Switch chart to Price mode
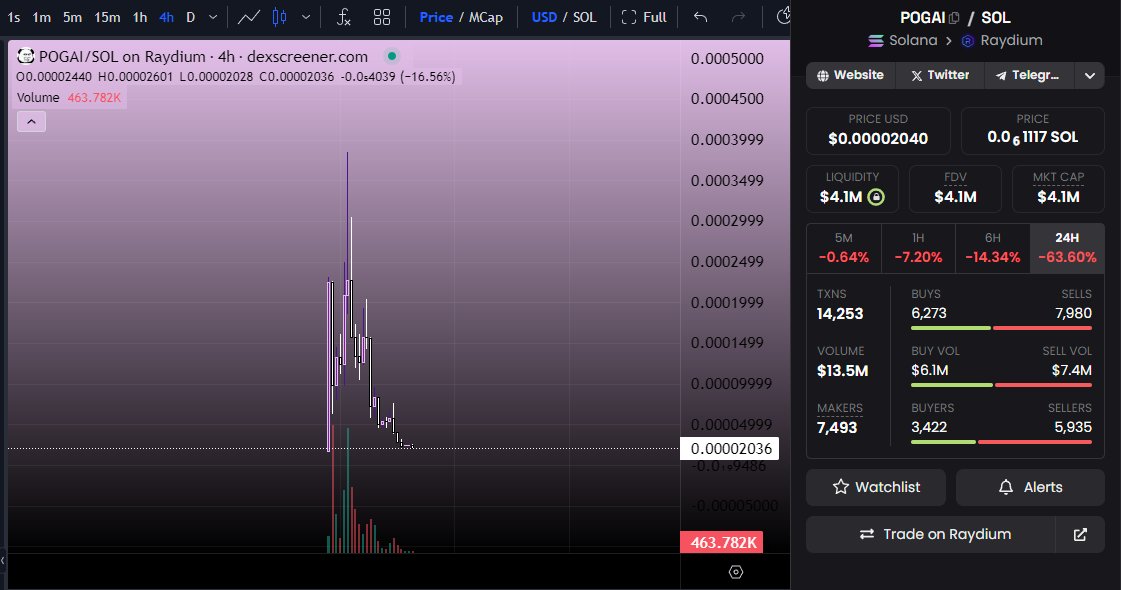1121x590 pixels. click(x=436, y=17)
